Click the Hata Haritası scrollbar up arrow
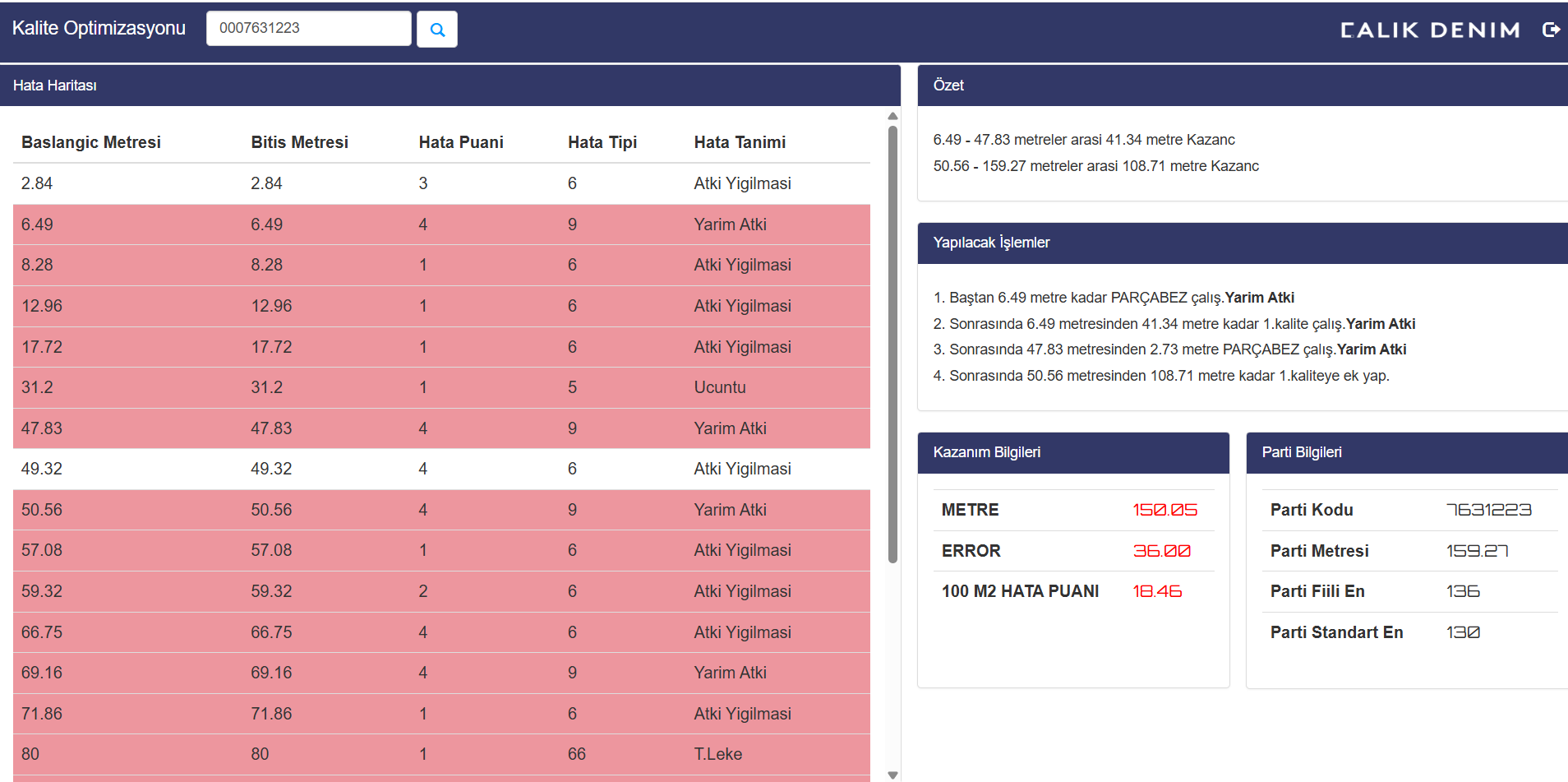This screenshot has width=1568, height=782. coord(892,116)
